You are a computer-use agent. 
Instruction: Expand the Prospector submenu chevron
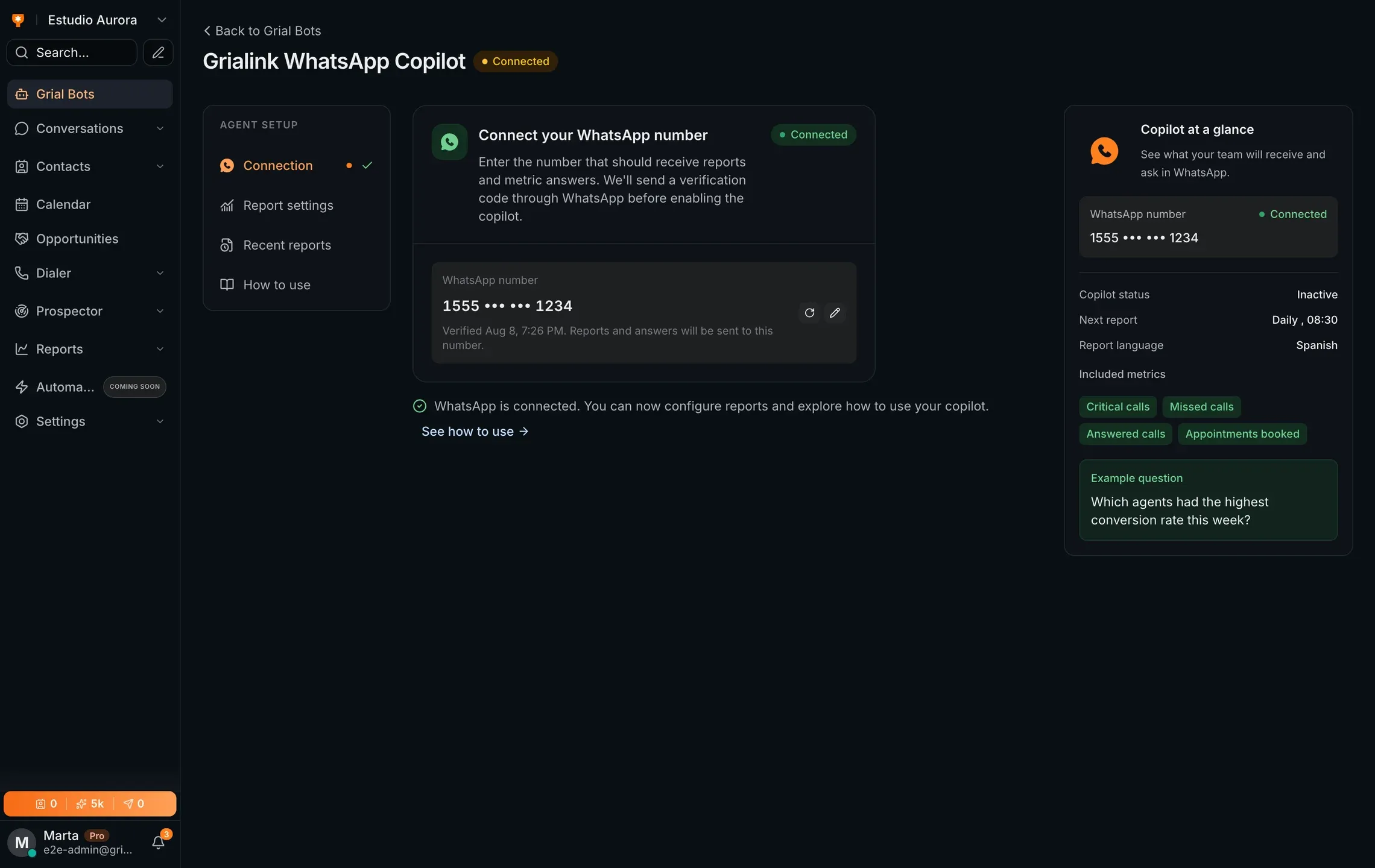tap(160, 311)
